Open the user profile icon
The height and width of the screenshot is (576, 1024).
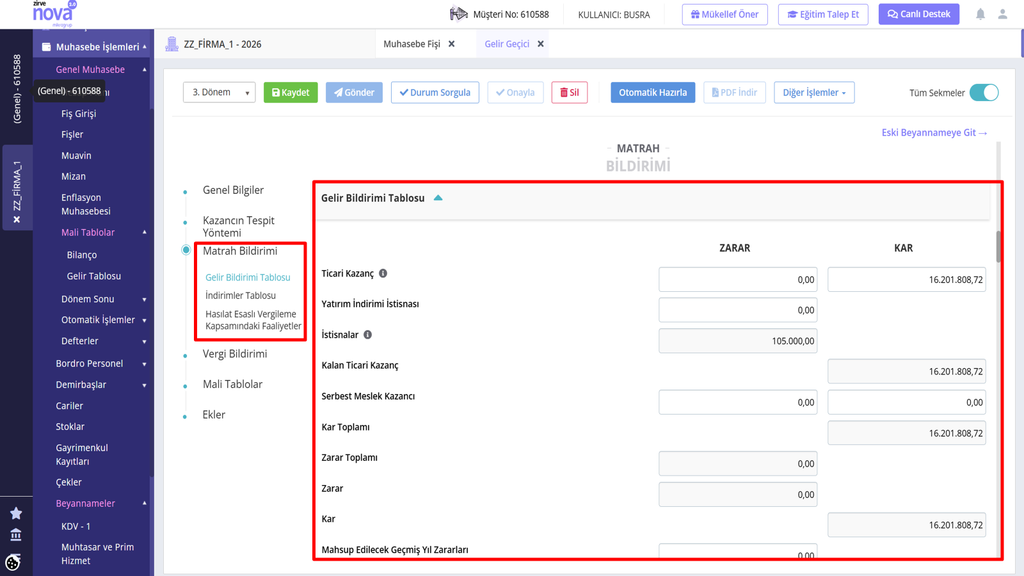click(x=1002, y=14)
